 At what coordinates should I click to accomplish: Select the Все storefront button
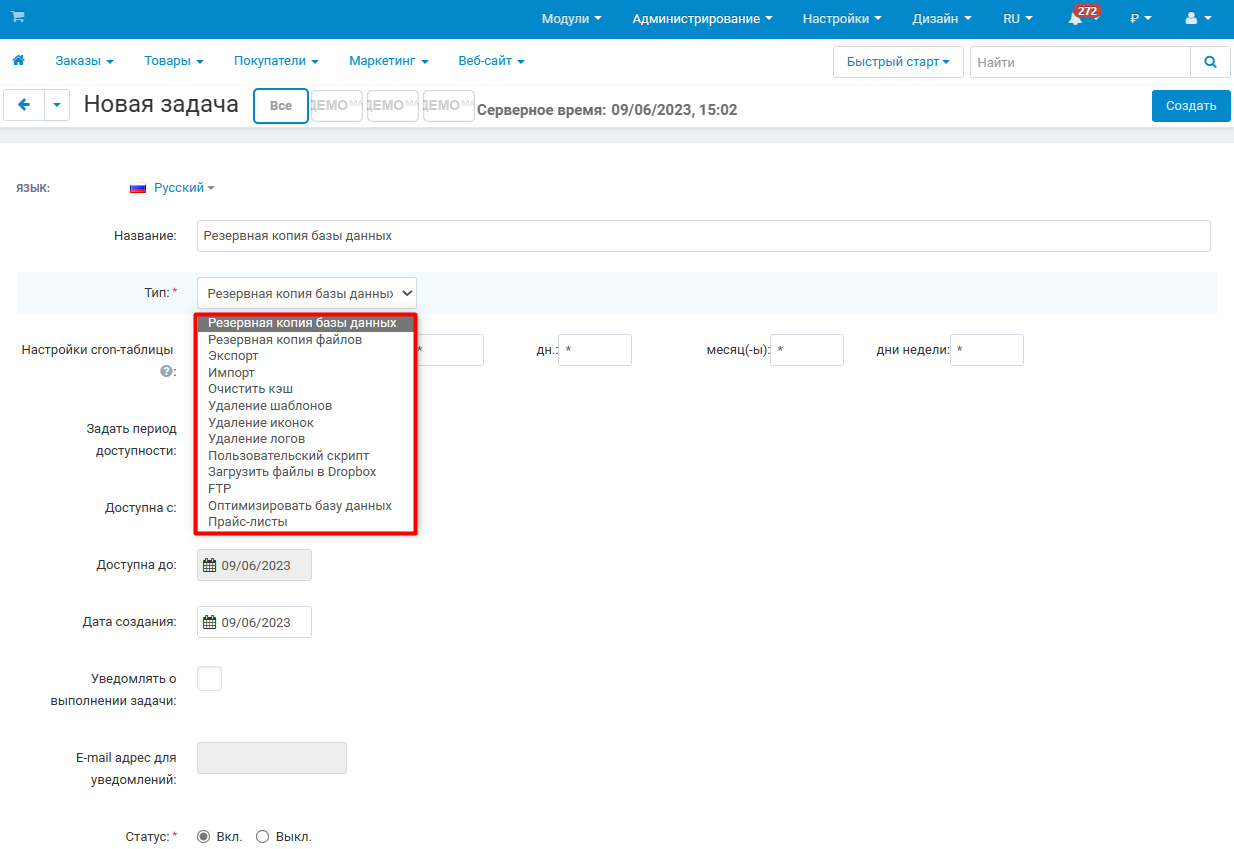click(x=281, y=106)
